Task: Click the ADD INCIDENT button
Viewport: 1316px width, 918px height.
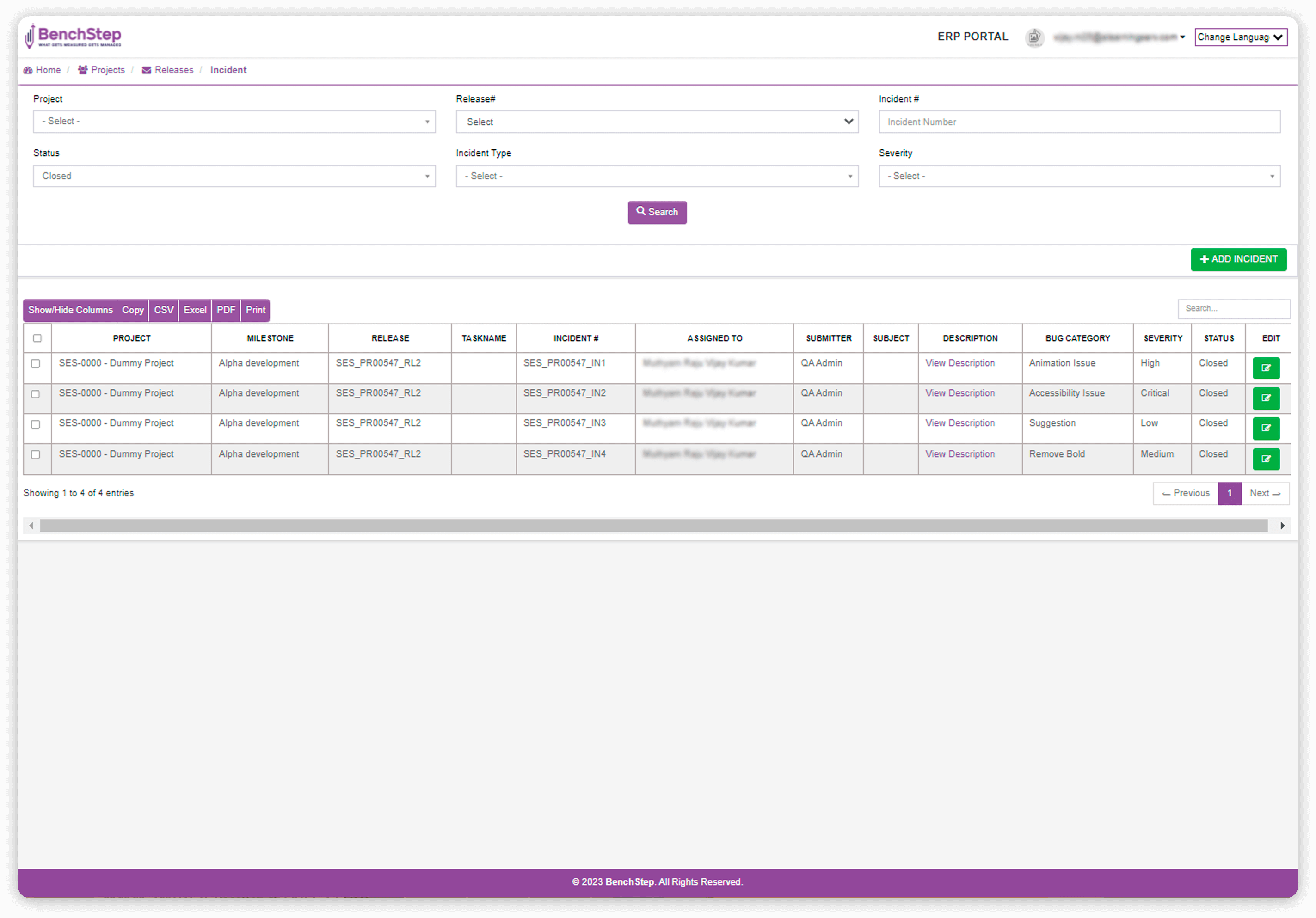Action: [x=1238, y=259]
